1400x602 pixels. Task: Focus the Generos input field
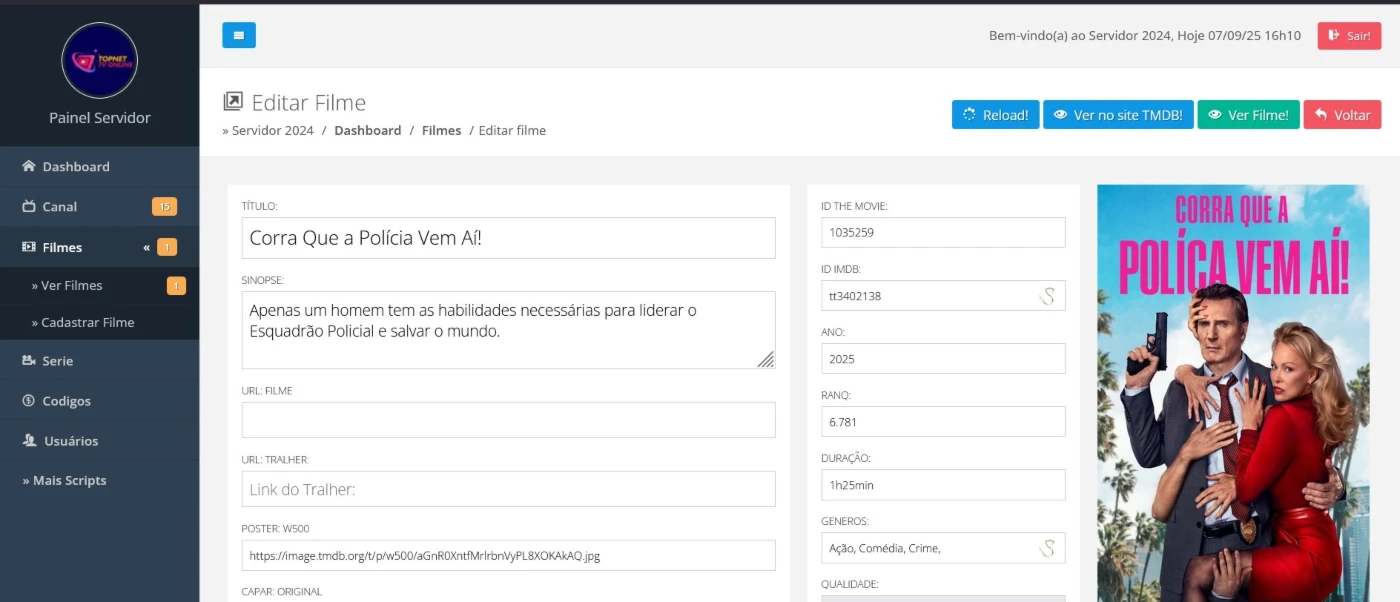(943, 548)
